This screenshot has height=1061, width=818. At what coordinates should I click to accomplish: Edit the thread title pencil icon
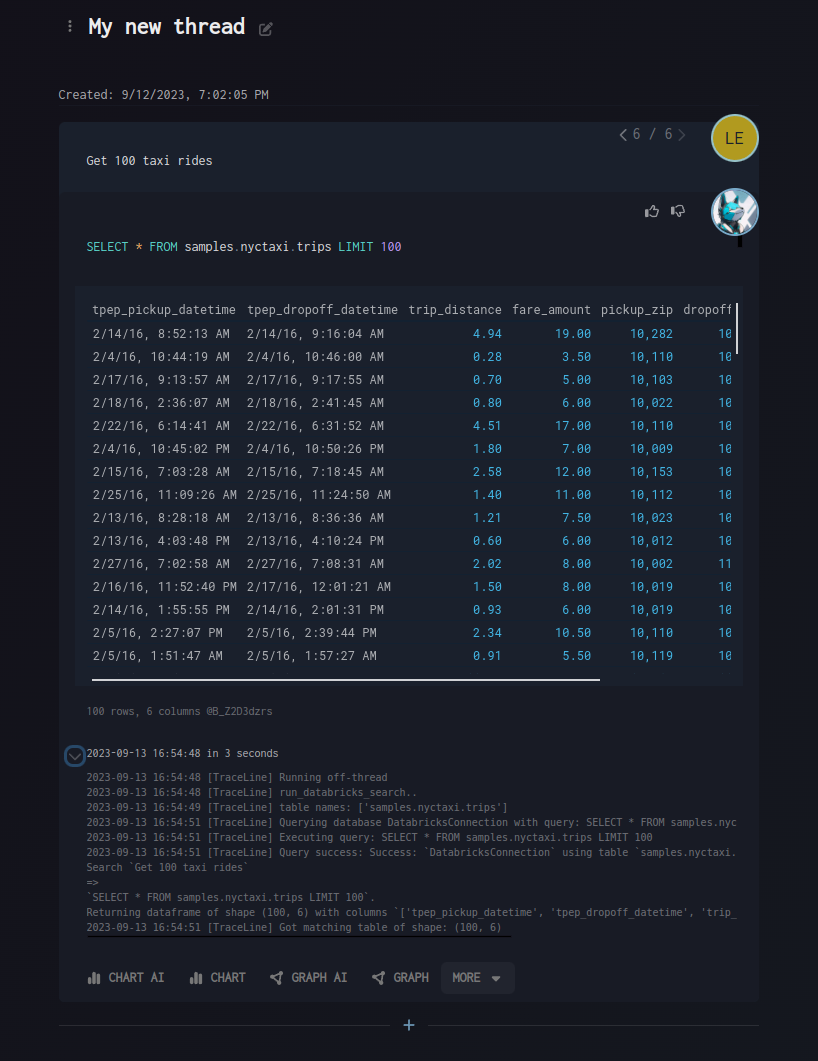pyautogui.click(x=266, y=29)
